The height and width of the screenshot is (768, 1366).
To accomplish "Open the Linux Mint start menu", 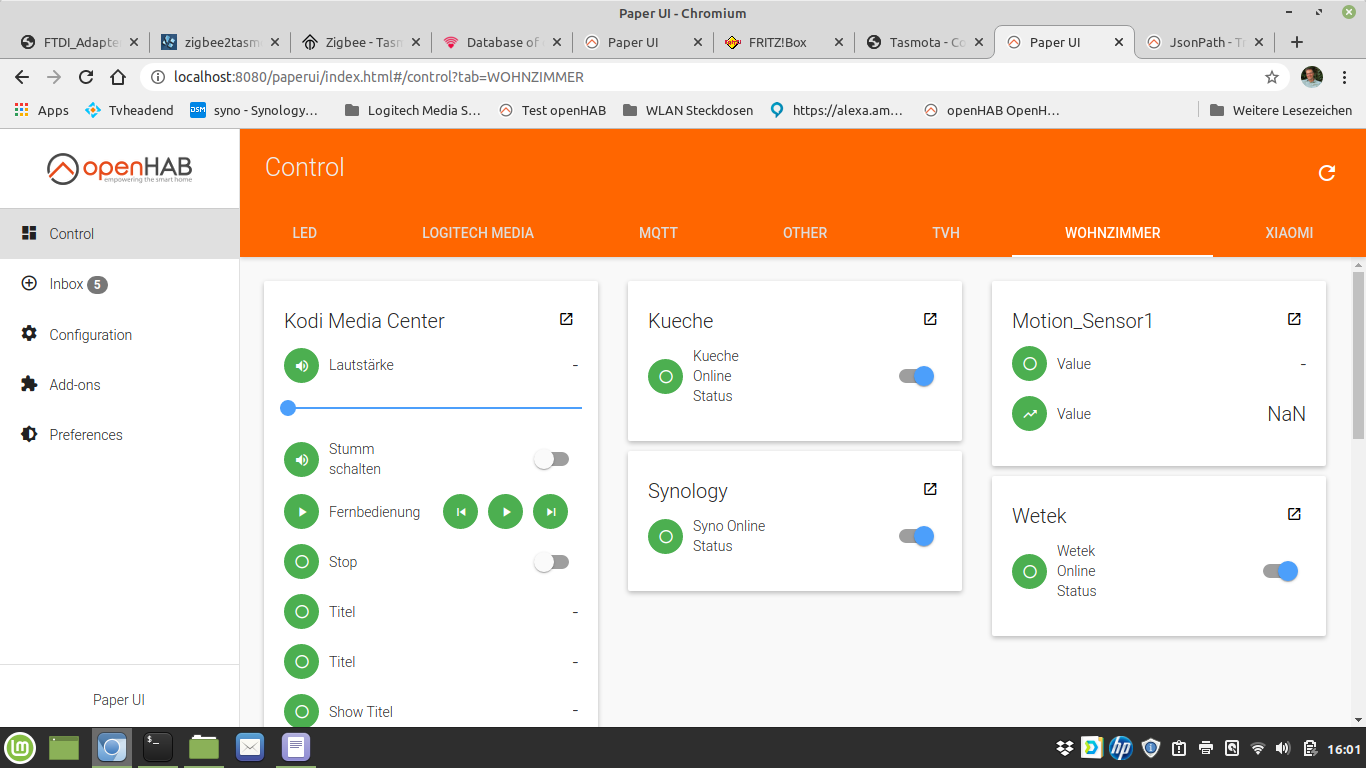I will coord(20,747).
